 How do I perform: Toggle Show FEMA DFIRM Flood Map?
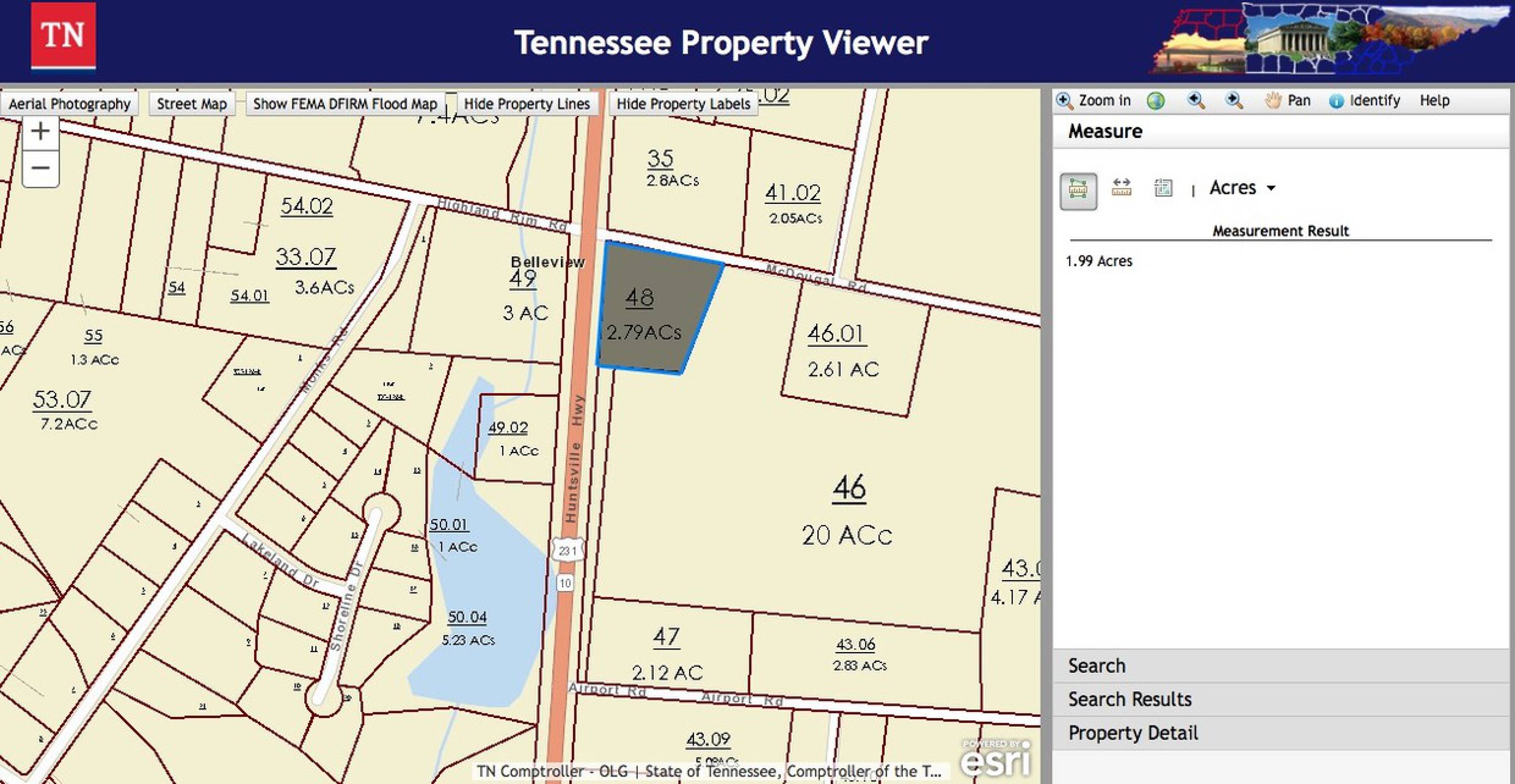tap(345, 104)
